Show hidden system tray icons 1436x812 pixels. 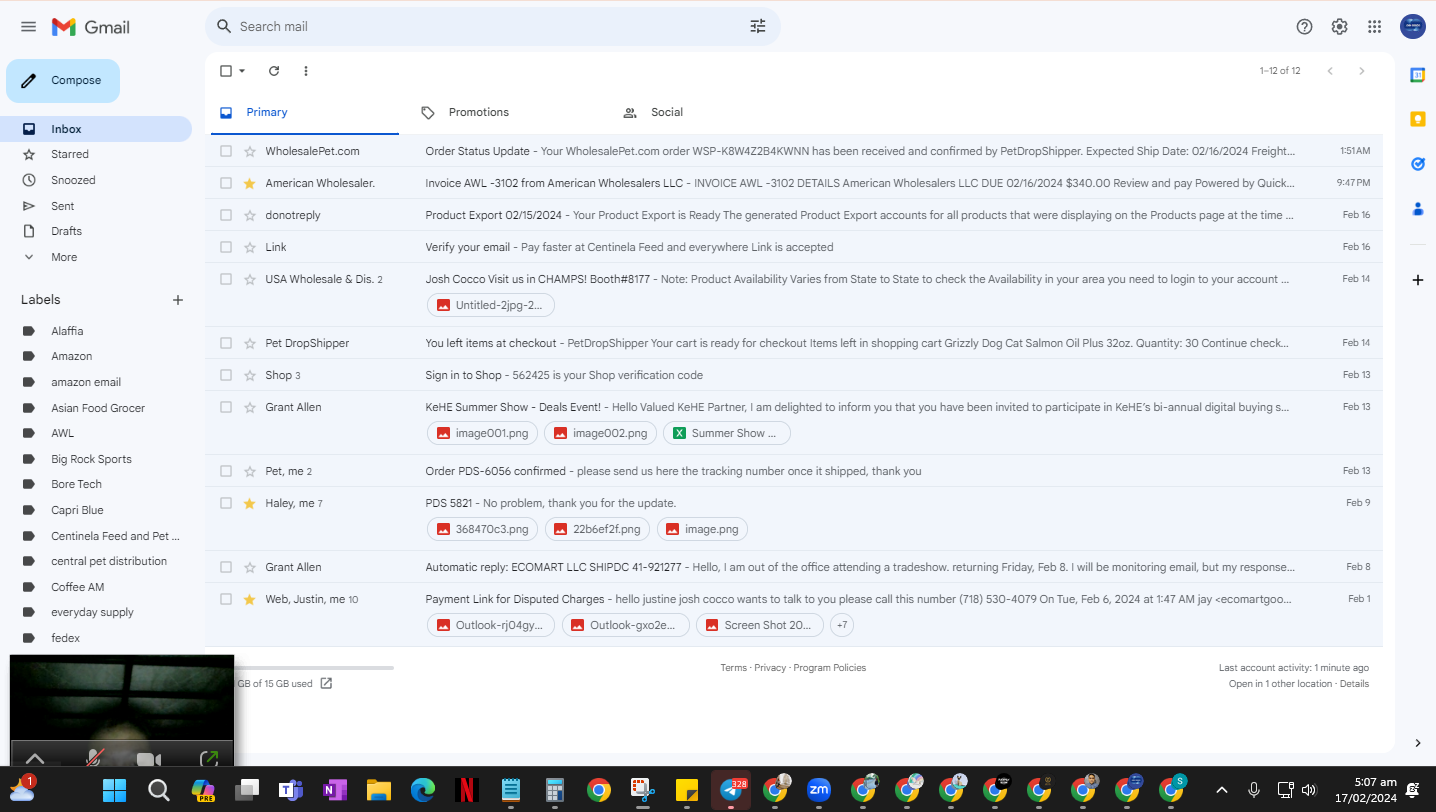pos(1221,790)
